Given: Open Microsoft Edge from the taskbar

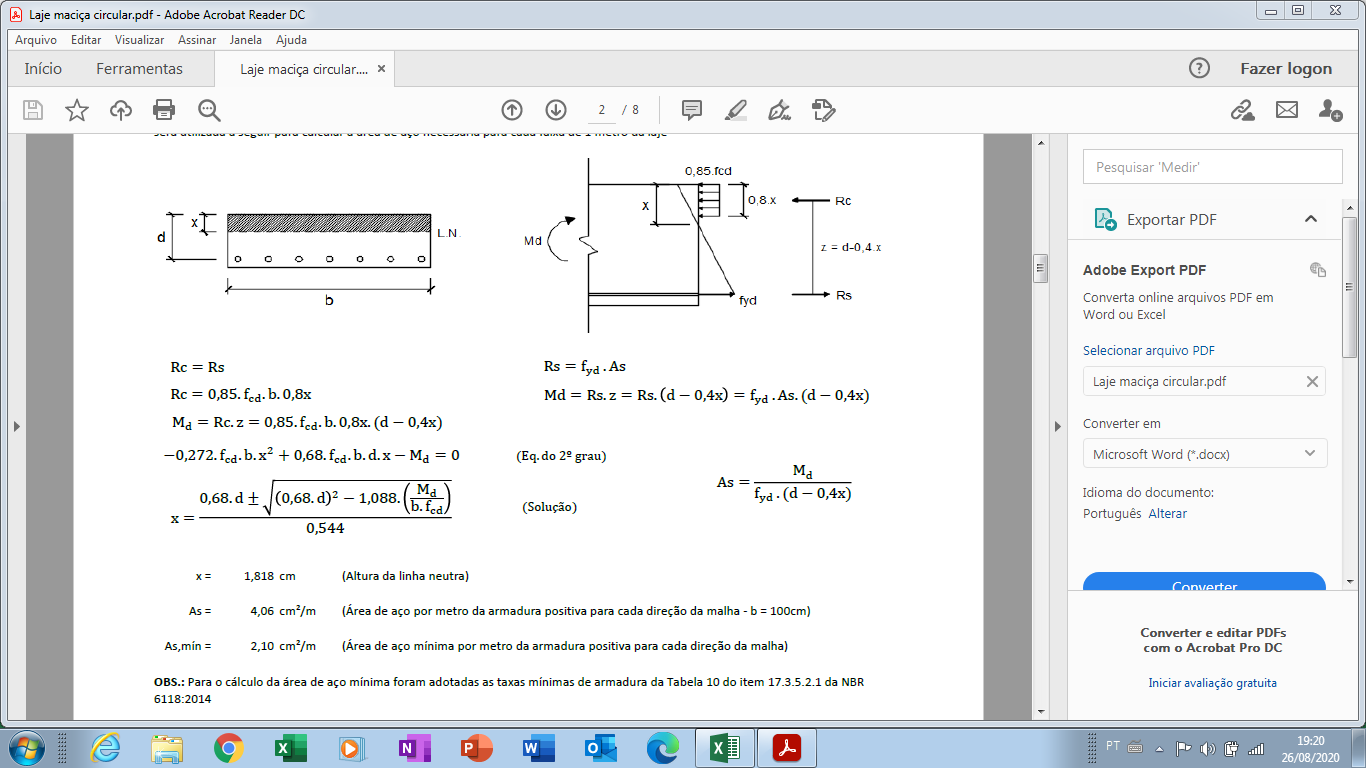Looking at the screenshot, I should point(662,748).
